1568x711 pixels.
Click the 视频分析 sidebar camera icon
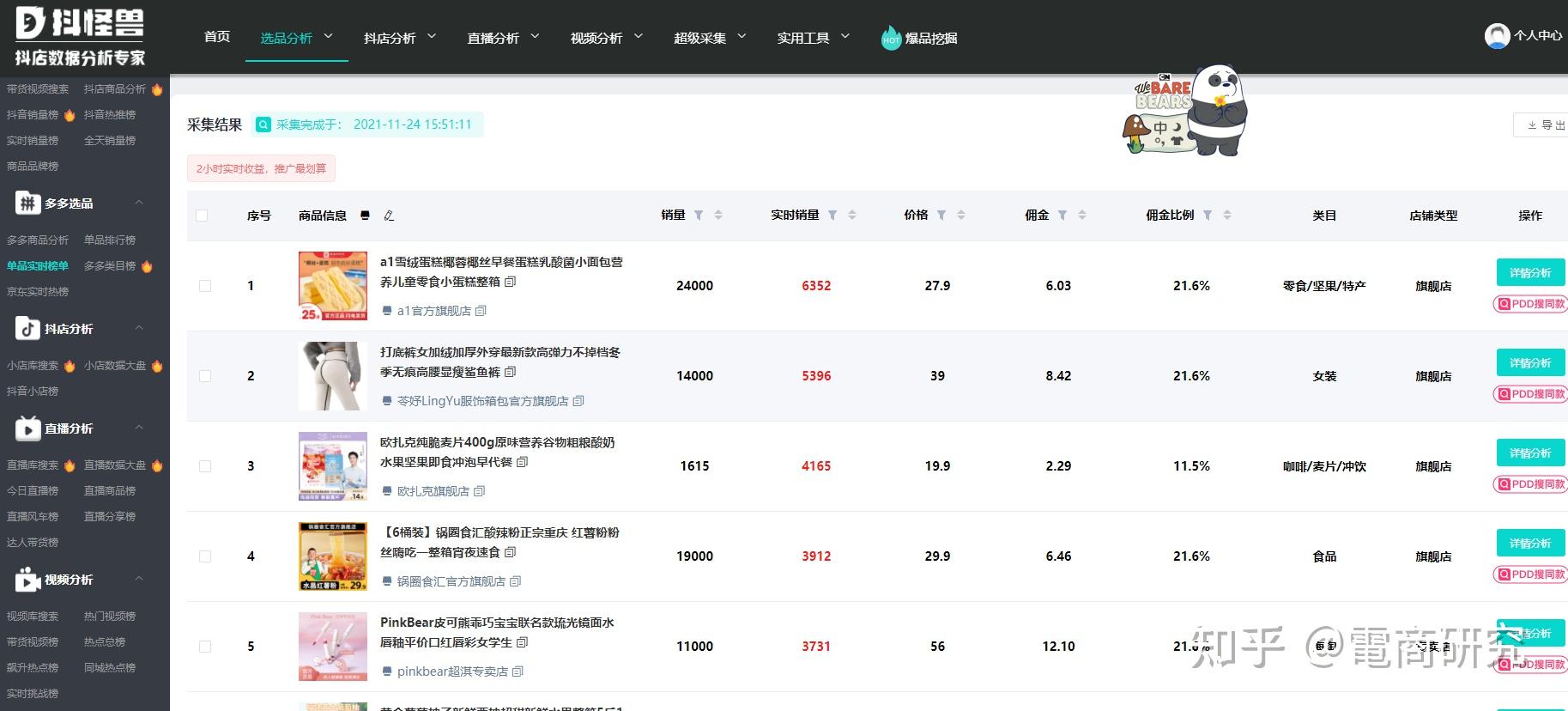[27, 580]
